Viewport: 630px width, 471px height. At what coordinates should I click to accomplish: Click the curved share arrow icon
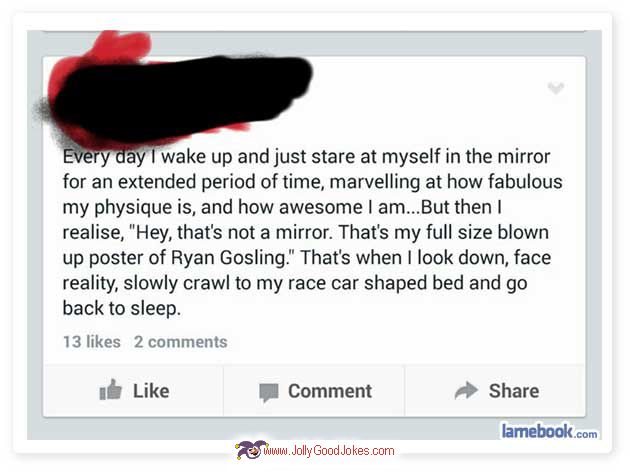(x=466, y=390)
